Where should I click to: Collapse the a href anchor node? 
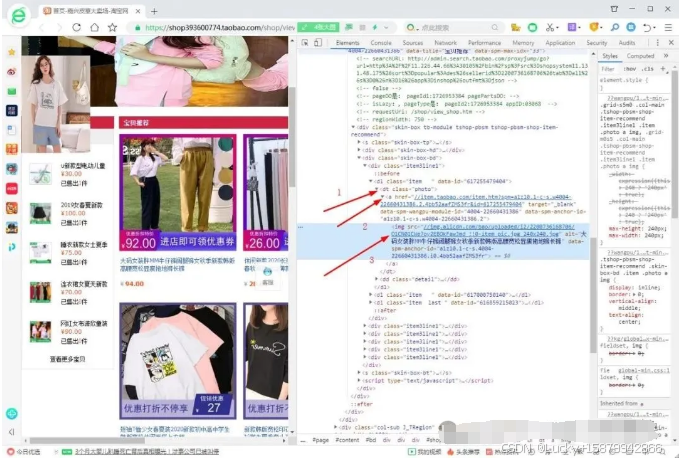pyautogui.click(x=383, y=197)
